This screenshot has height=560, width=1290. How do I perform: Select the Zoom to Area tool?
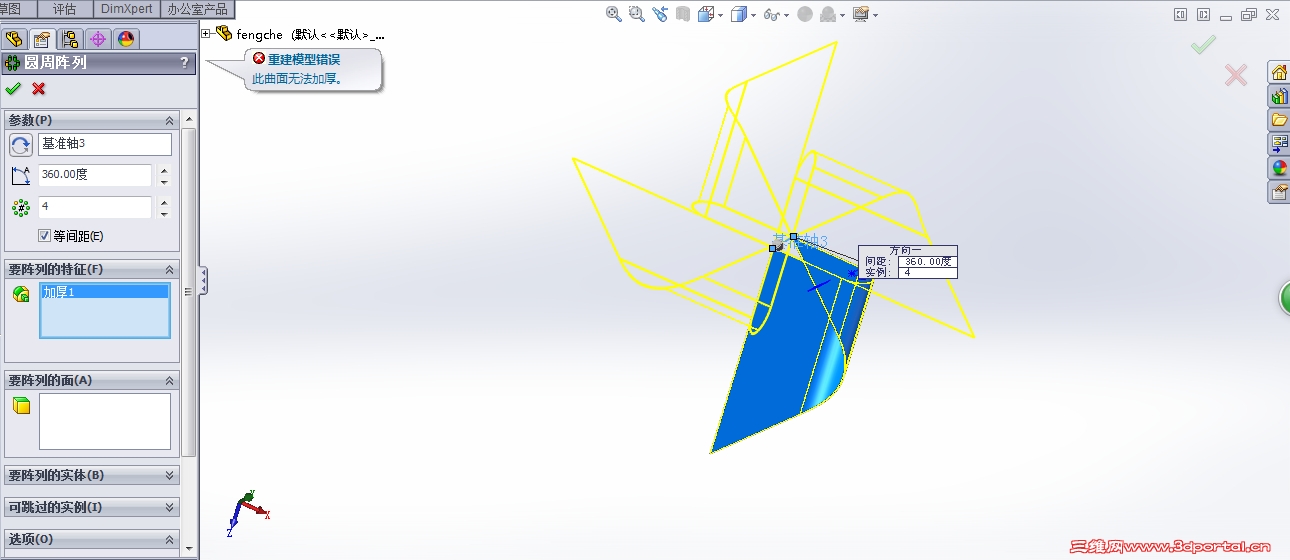click(x=636, y=14)
